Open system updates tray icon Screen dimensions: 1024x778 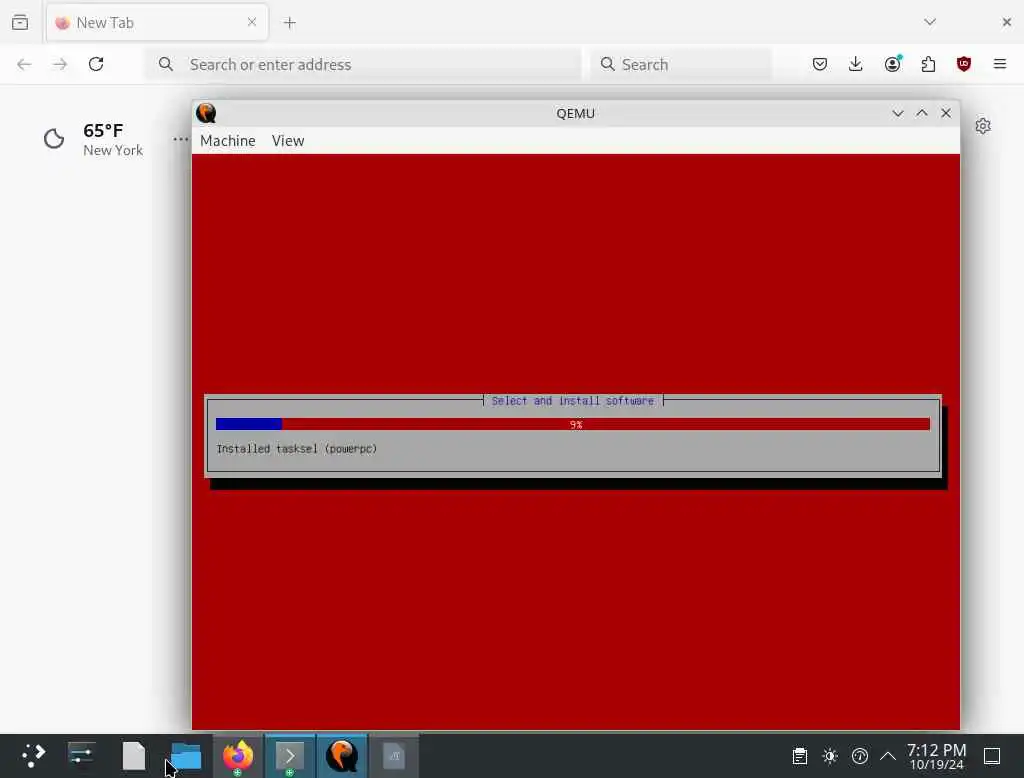[859, 756]
